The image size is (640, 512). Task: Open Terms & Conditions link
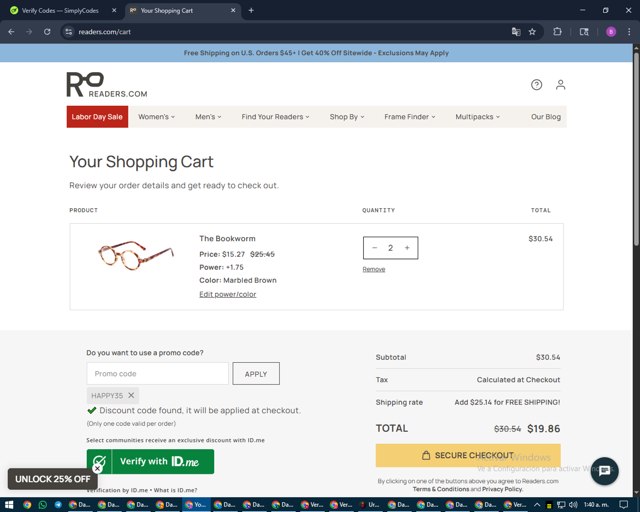(x=441, y=489)
